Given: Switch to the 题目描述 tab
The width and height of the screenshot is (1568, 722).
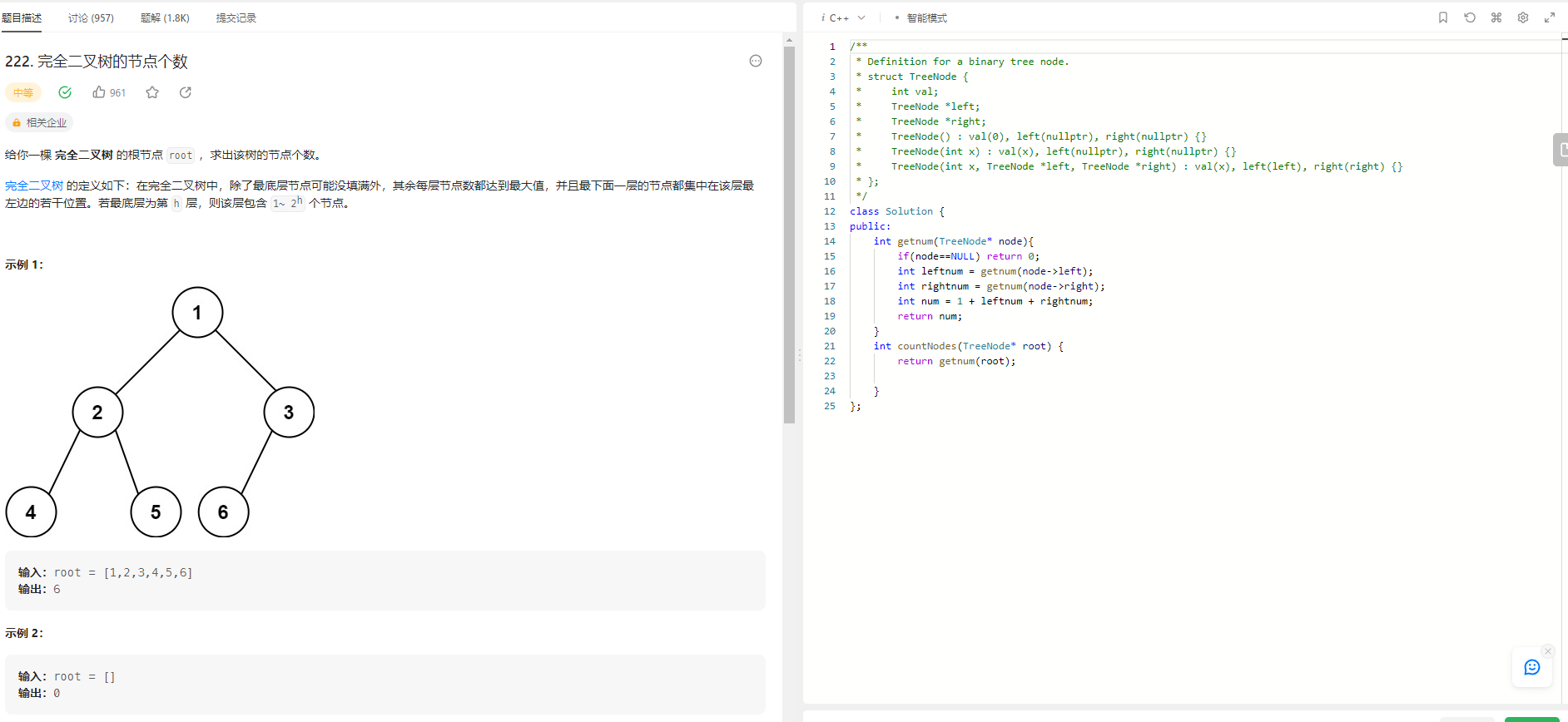Looking at the screenshot, I should click(22, 17).
